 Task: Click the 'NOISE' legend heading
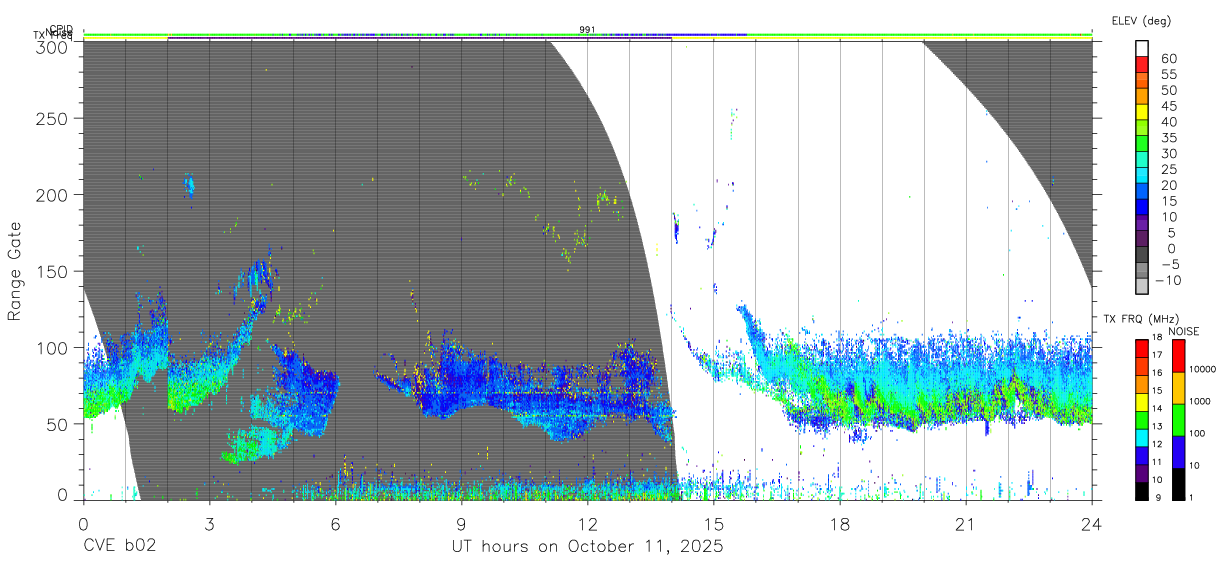point(1183,331)
